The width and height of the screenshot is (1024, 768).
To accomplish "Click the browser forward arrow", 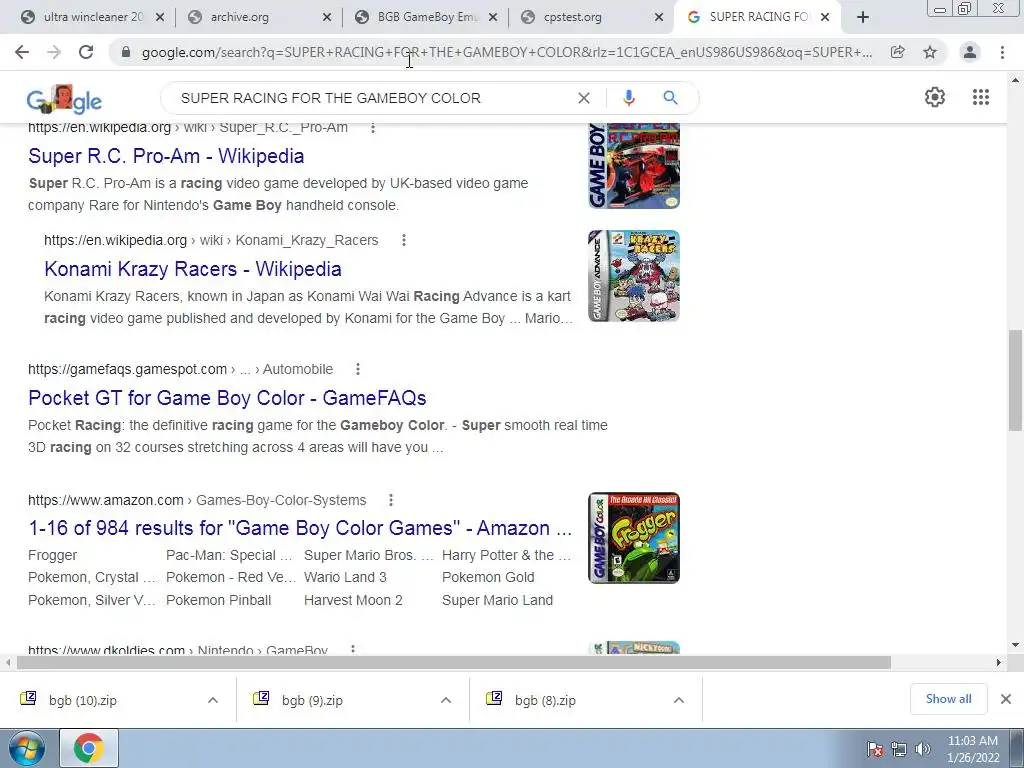I will 54,52.
